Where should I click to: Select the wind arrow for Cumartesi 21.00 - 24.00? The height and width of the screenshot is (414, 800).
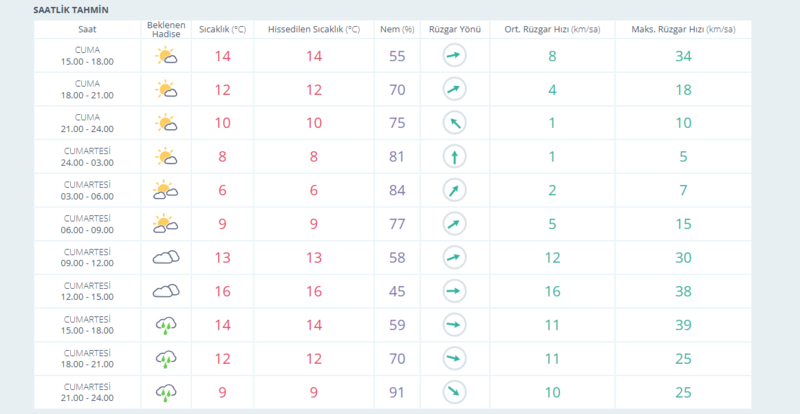click(455, 391)
